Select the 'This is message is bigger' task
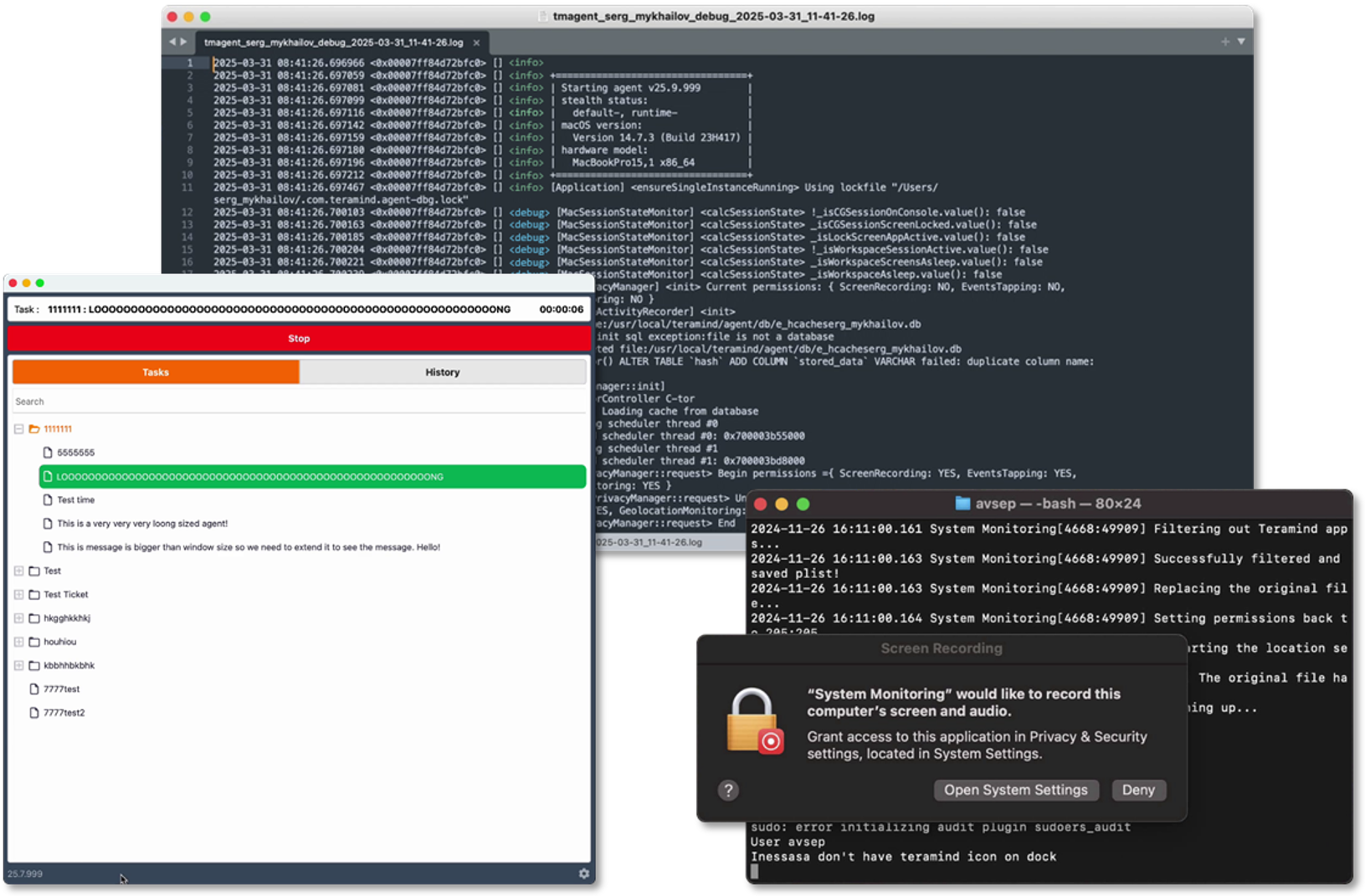The image size is (1365, 896). (x=249, y=547)
